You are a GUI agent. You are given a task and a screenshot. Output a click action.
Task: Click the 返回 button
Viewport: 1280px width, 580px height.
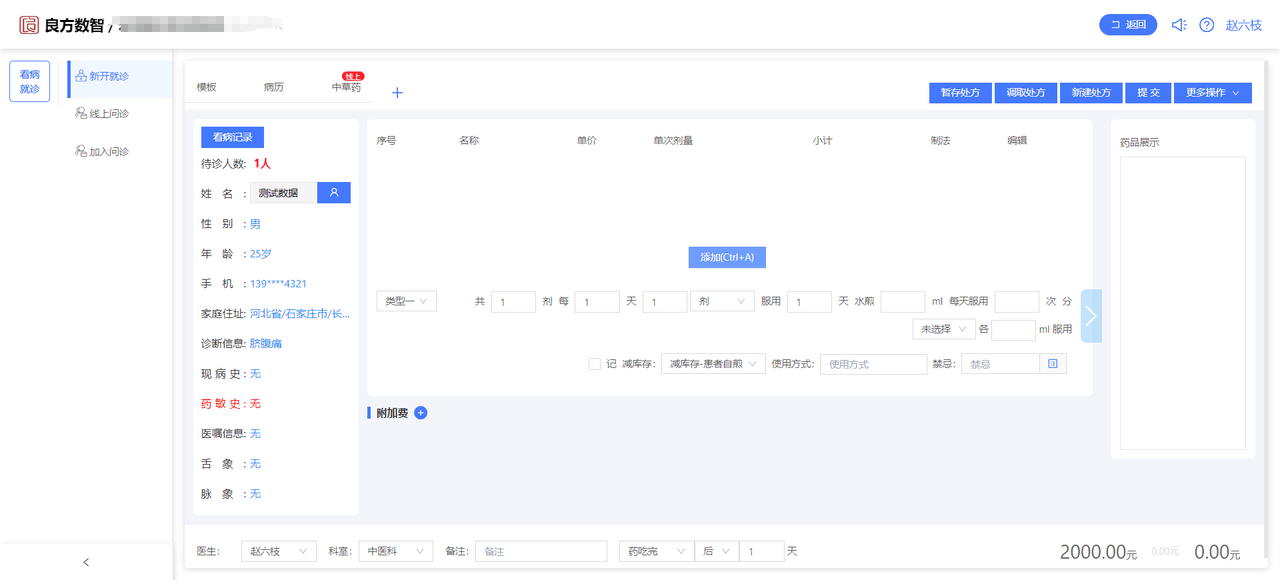click(1128, 25)
